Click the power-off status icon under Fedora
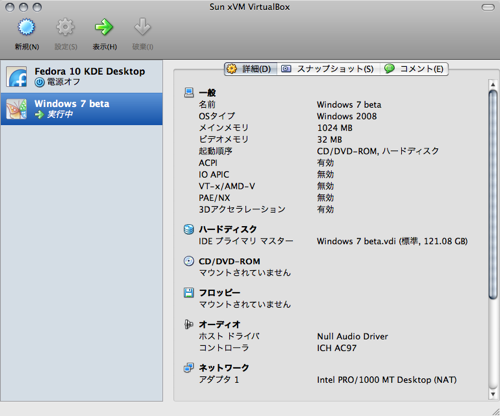Screen dimensions: 500x416 coord(40,82)
